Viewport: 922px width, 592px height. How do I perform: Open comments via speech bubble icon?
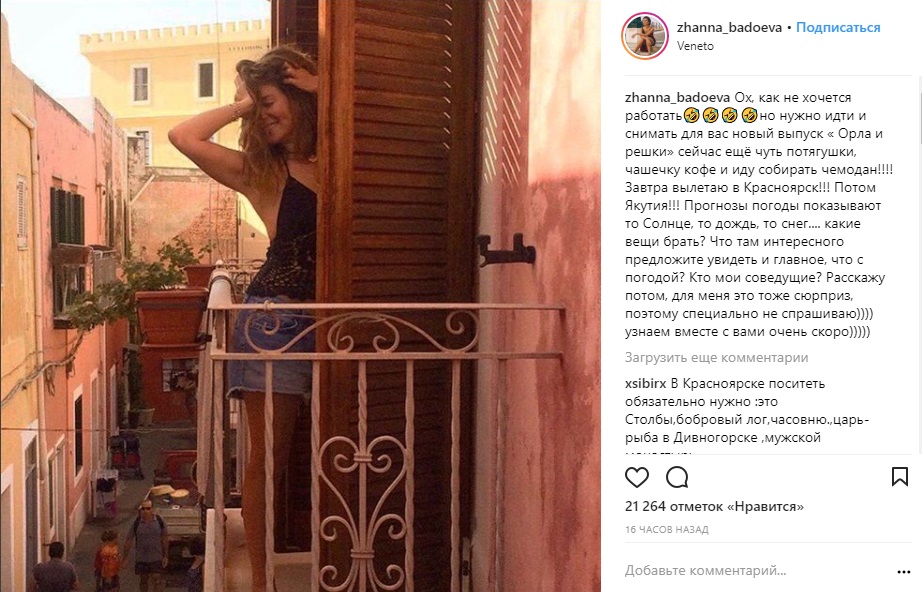pyautogui.click(x=677, y=477)
